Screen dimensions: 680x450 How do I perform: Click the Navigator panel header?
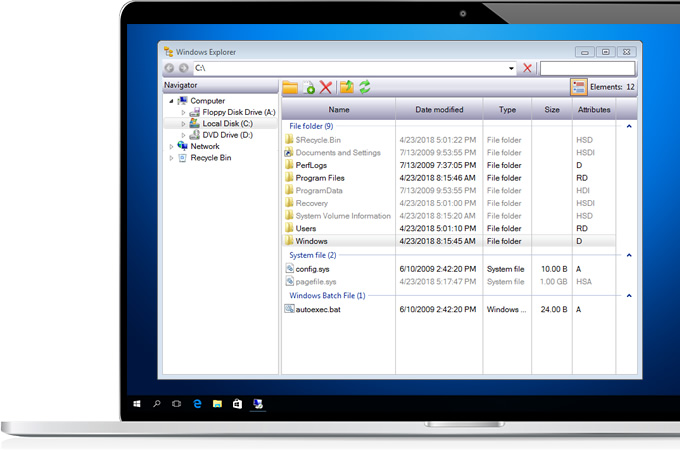click(x=220, y=85)
